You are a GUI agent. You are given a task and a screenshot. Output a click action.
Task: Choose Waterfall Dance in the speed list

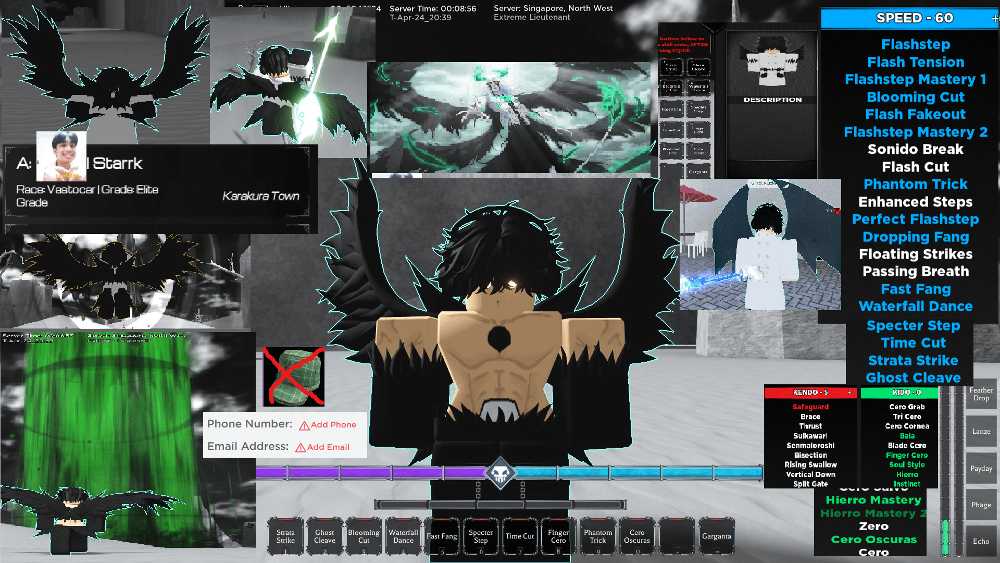[915, 307]
